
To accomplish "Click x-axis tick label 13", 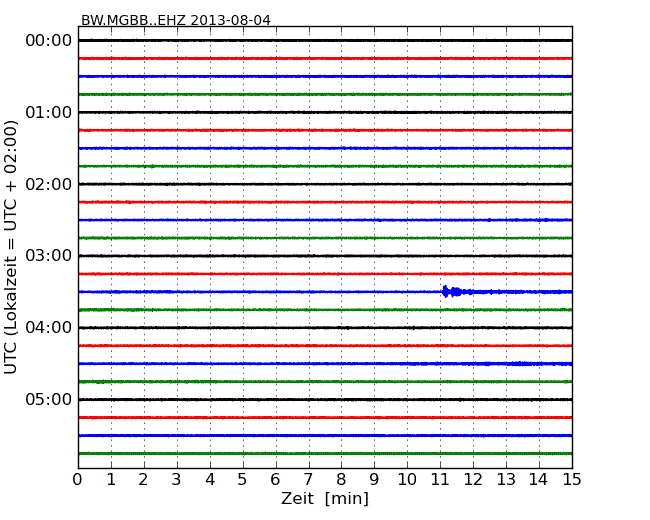I will tap(506, 480).
